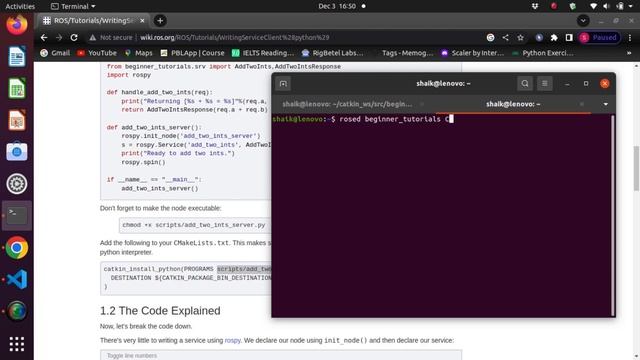Open the PBLApp Course bookmark
Viewport: 640px width, 360px height.
[192, 53]
